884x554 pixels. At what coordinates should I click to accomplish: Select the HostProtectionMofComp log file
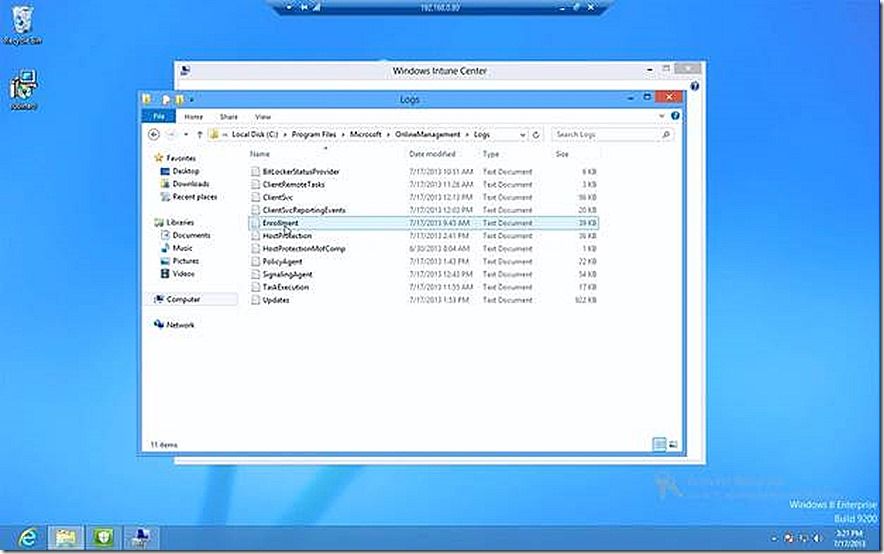[x=304, y=249]
